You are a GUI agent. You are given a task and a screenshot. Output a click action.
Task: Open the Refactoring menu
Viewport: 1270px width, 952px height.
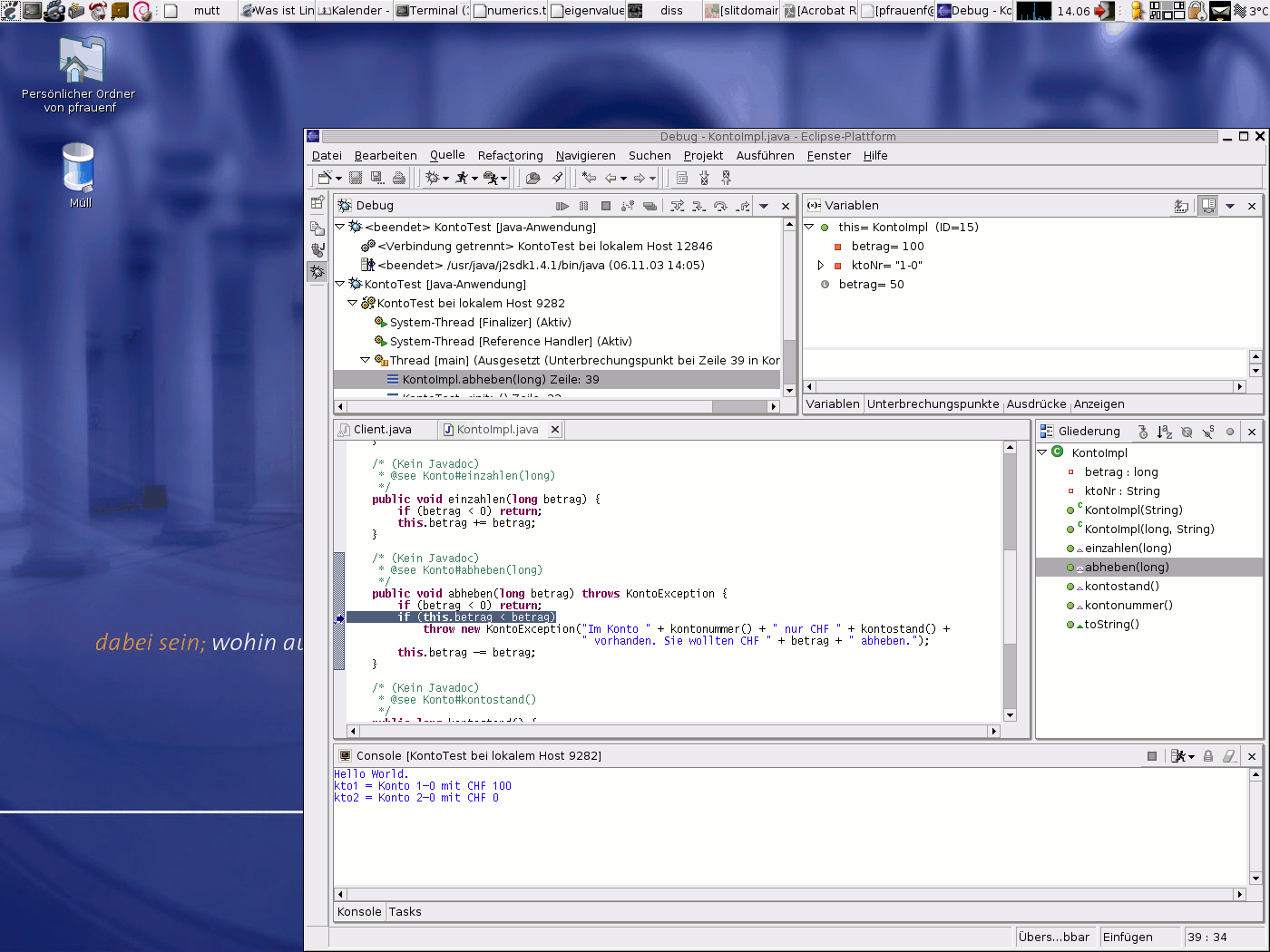tap(510, 156)
